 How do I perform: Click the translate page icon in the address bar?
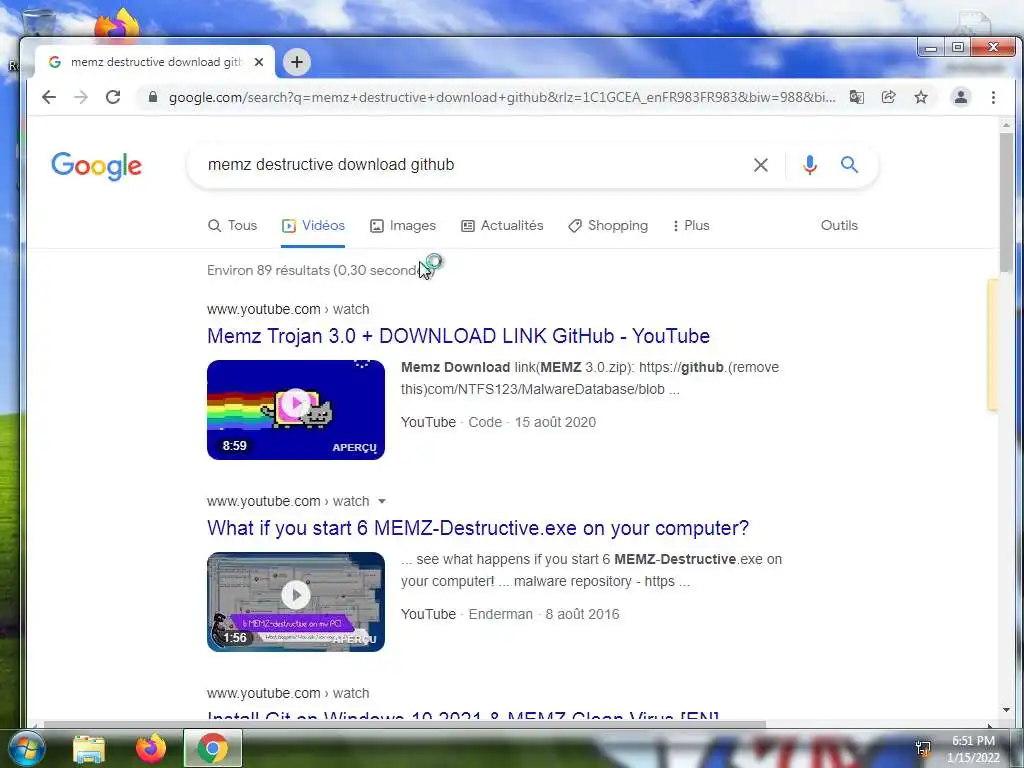tap(857, 97)
